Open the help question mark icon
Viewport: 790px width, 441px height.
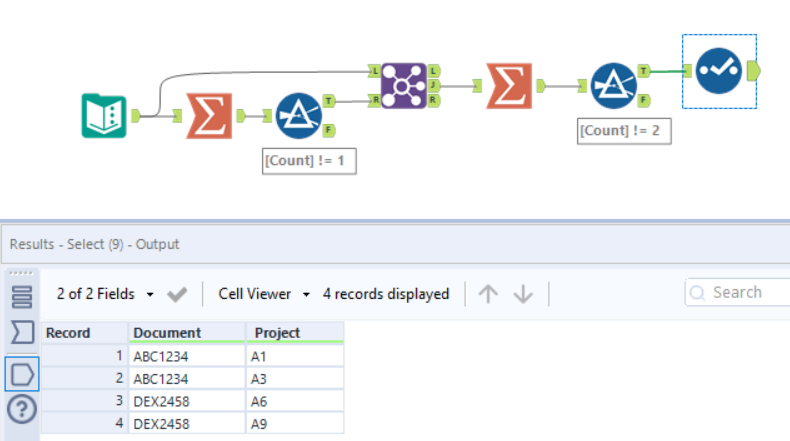[x=21, y=408]
